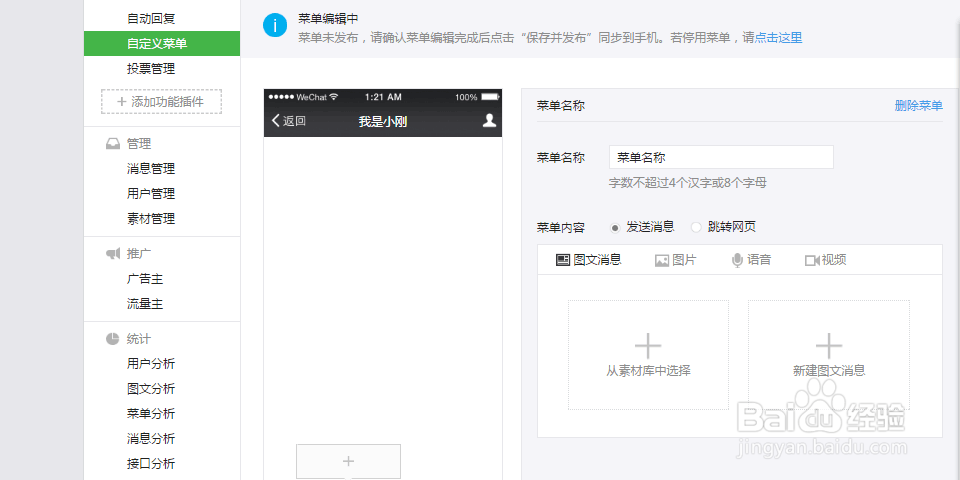Click the 推广 section header
Viewport: 960px width, 480px height.
tap(139, 253)
